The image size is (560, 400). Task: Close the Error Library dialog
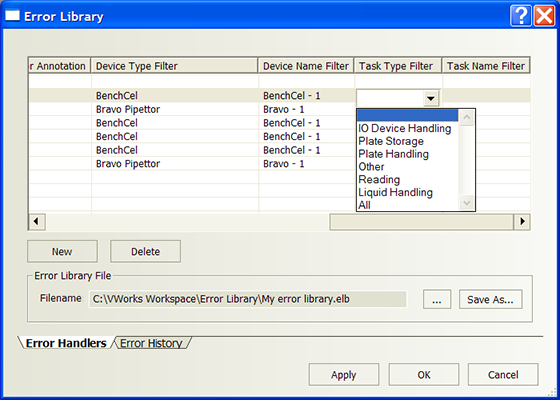tap(544, 16)
